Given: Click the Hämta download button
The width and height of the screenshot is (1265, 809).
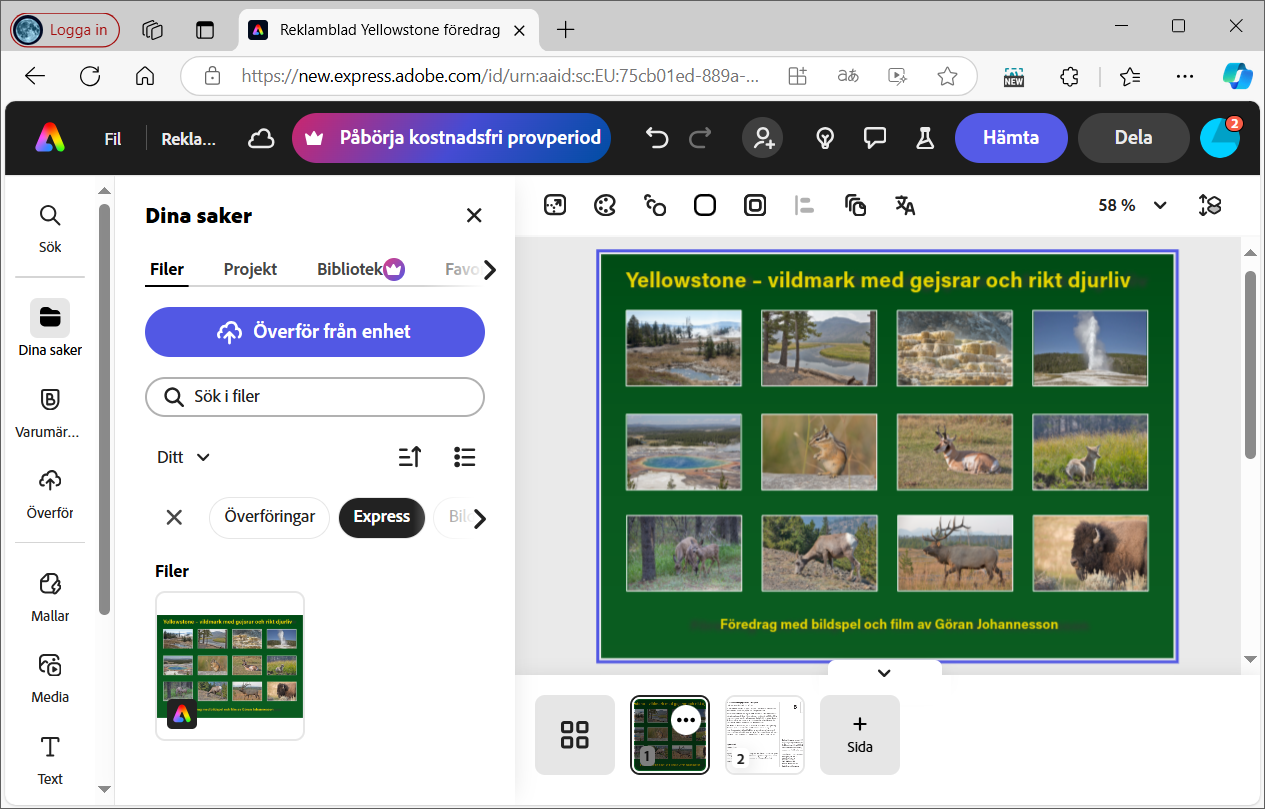Looking at the screenshot, I should click(x=1010, y=138).
